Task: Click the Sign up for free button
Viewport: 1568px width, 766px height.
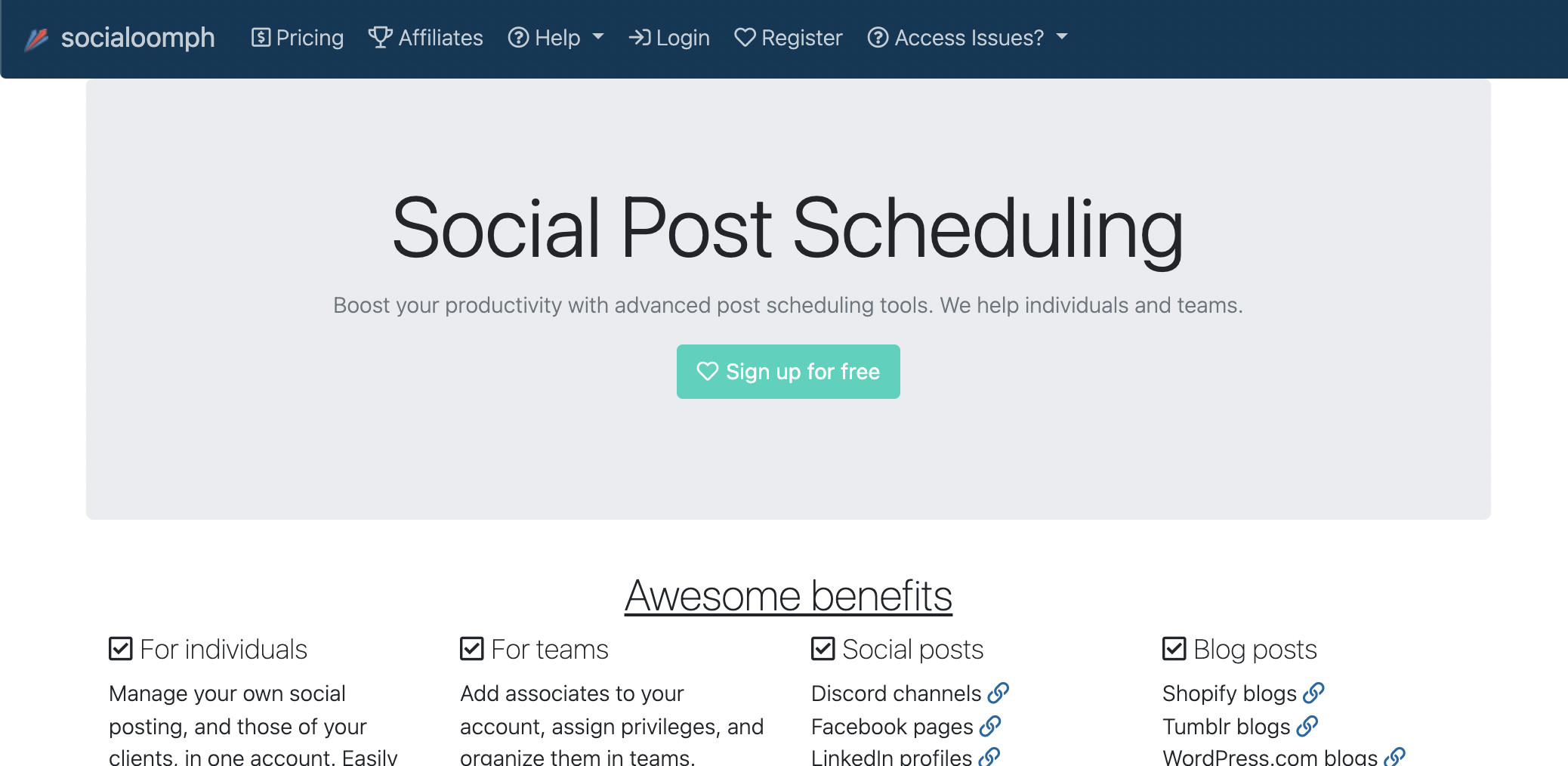Action: tap(788, 371)
